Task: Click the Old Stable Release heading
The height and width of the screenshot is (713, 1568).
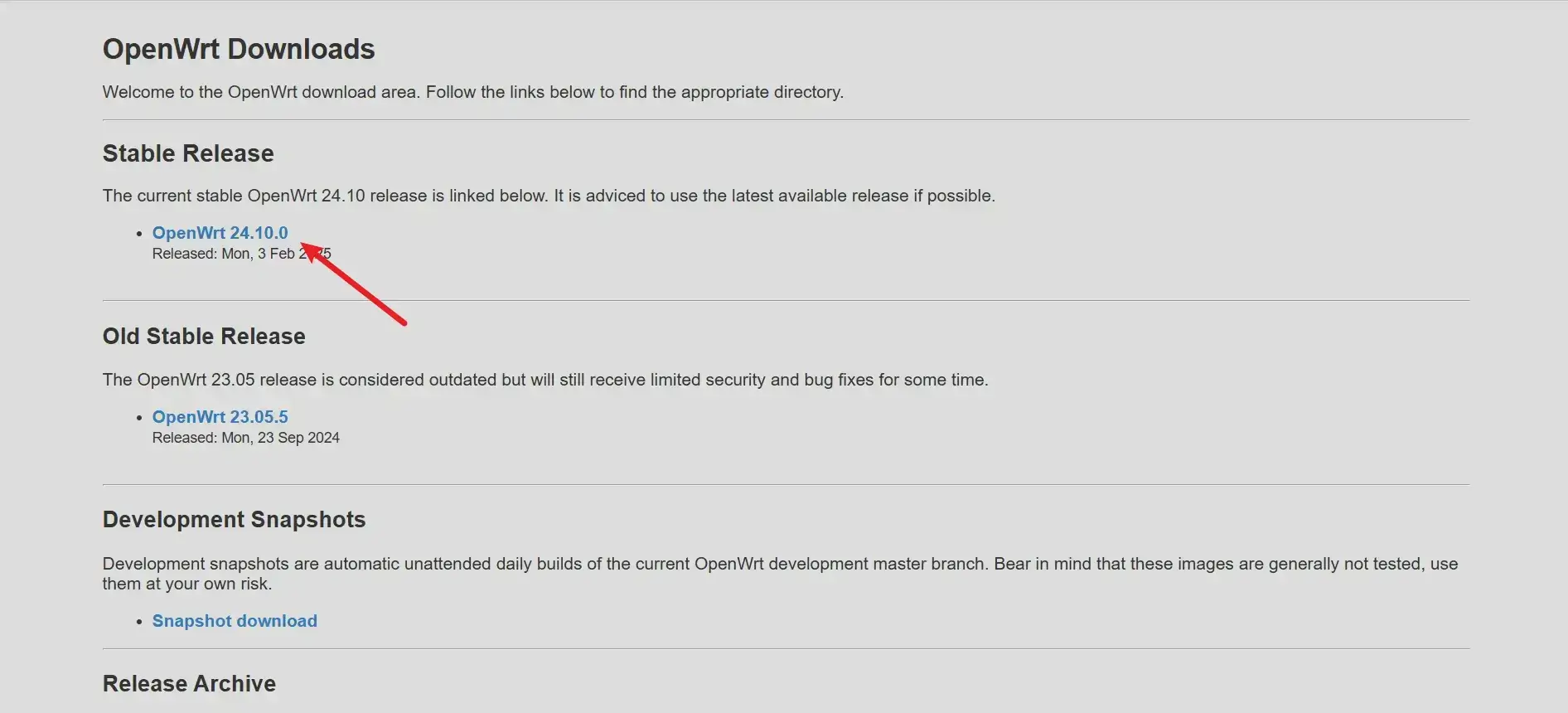Action: 204,336
